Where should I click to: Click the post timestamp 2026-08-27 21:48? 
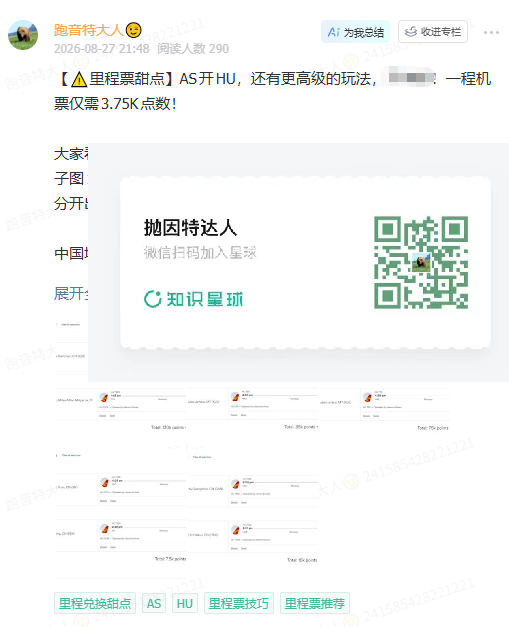(102, 49)
